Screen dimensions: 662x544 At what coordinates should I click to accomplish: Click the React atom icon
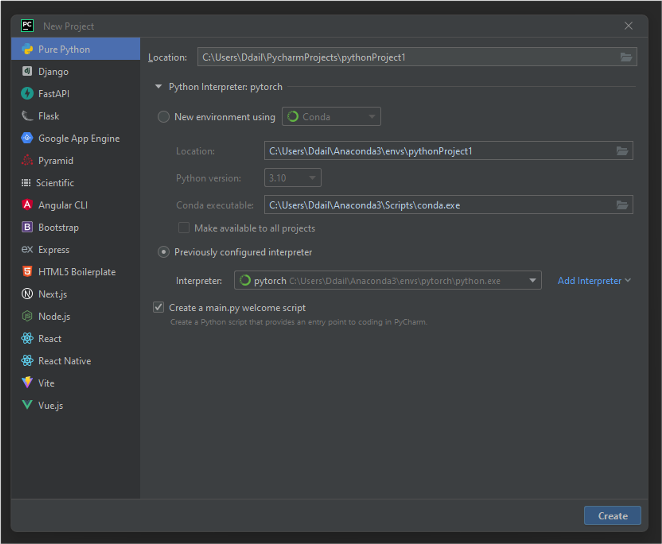[x=27, y=338]
